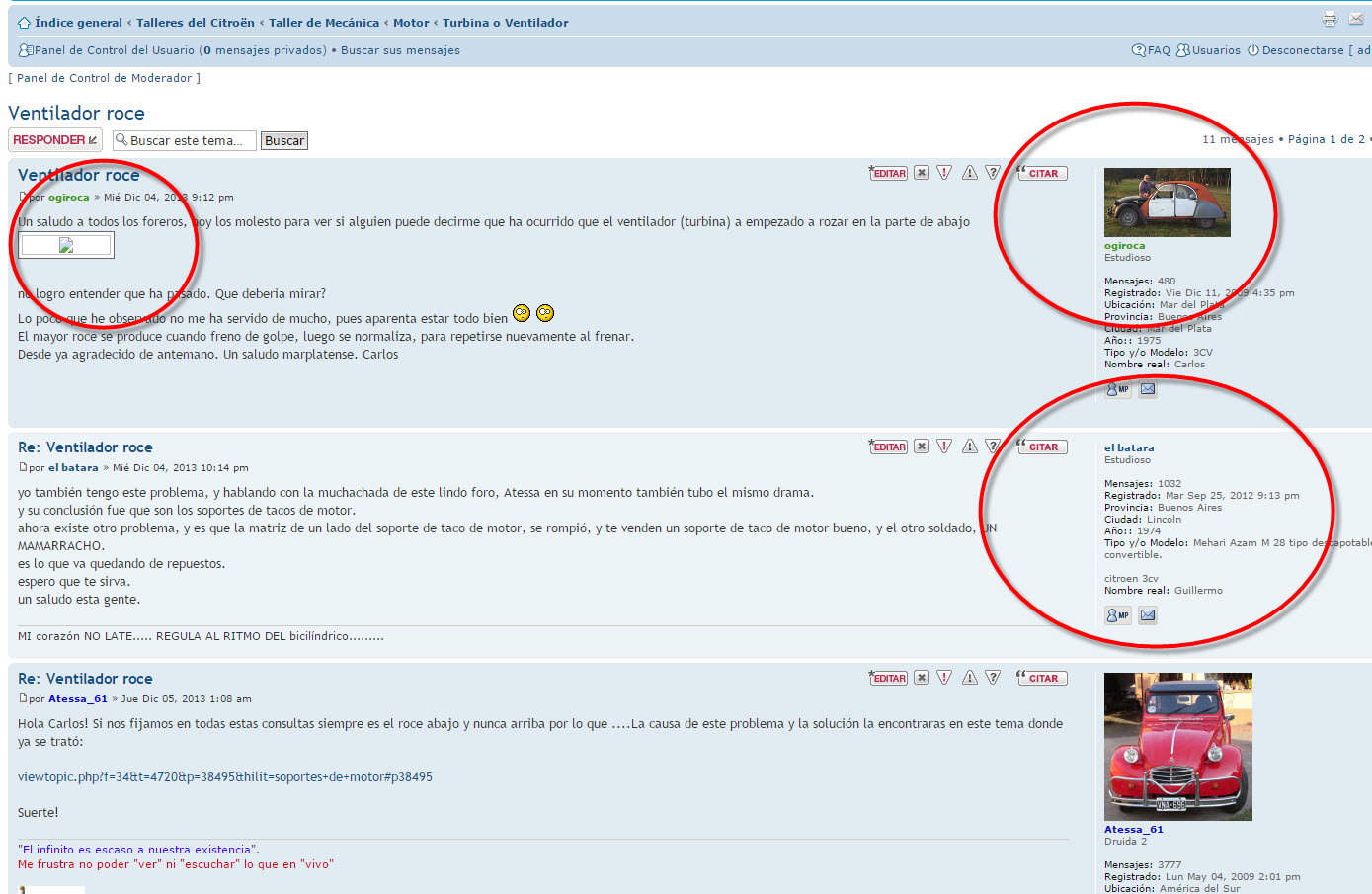Focus the 'Buscar este tema' search field
1372x894 pixels.
(186, 141)
